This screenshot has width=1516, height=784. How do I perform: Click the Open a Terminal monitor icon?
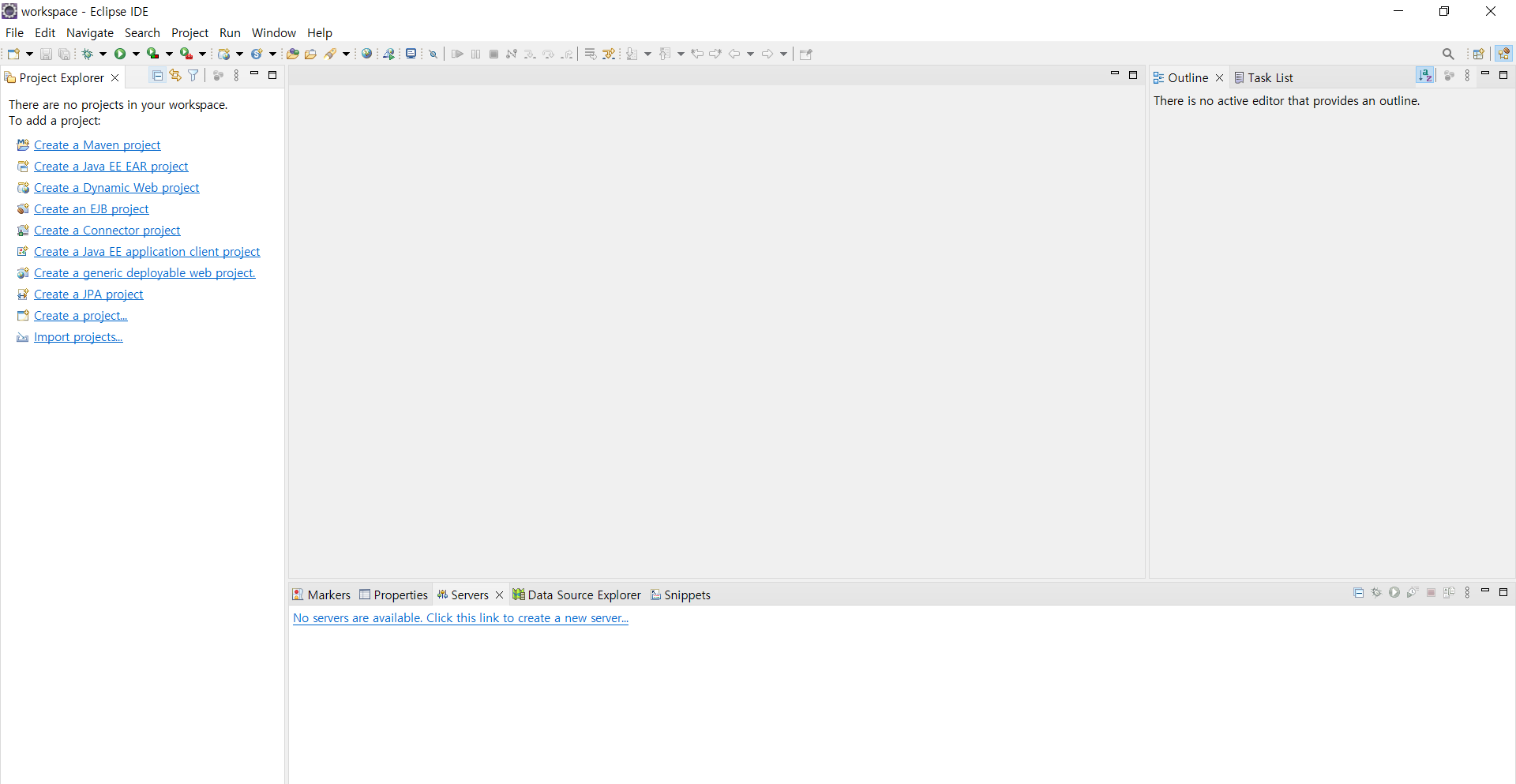(x=411, y=54)
